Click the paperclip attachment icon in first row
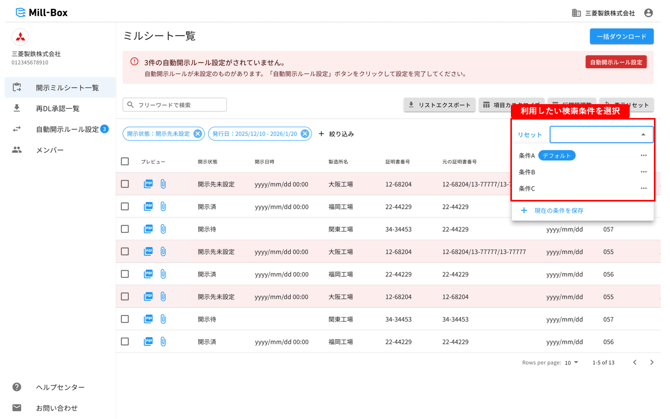The width and height of the screenshot is (670, 419). (x=163, y=184)
